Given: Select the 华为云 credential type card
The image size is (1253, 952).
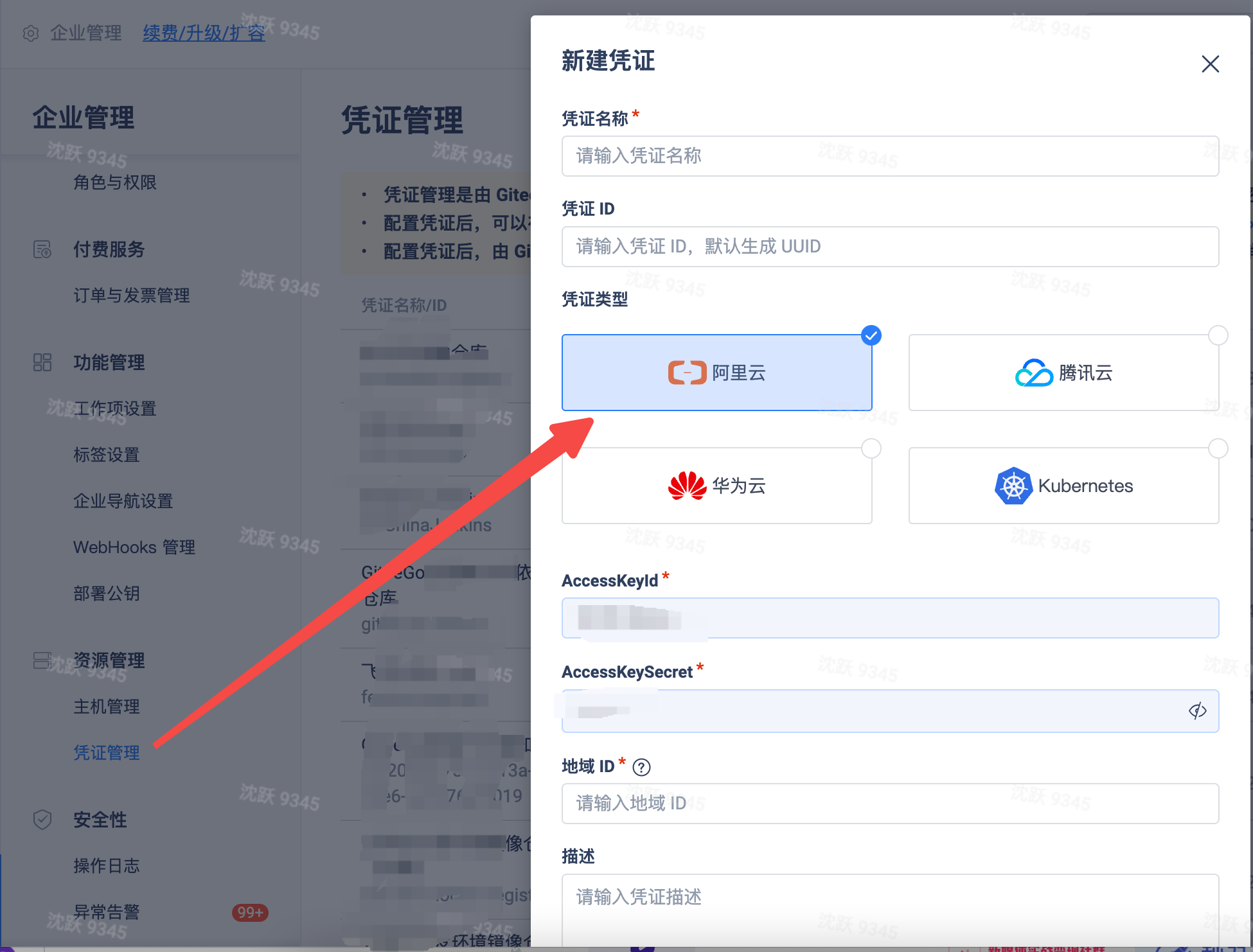Looking at the screenshot, I should (x=716, y=486).
